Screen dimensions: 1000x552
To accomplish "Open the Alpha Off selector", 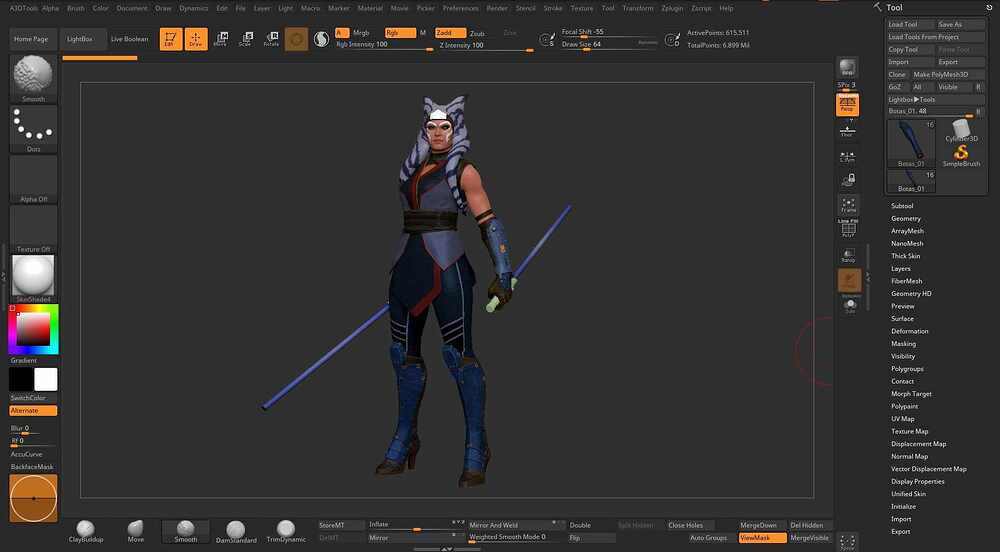I will (33, 179).
